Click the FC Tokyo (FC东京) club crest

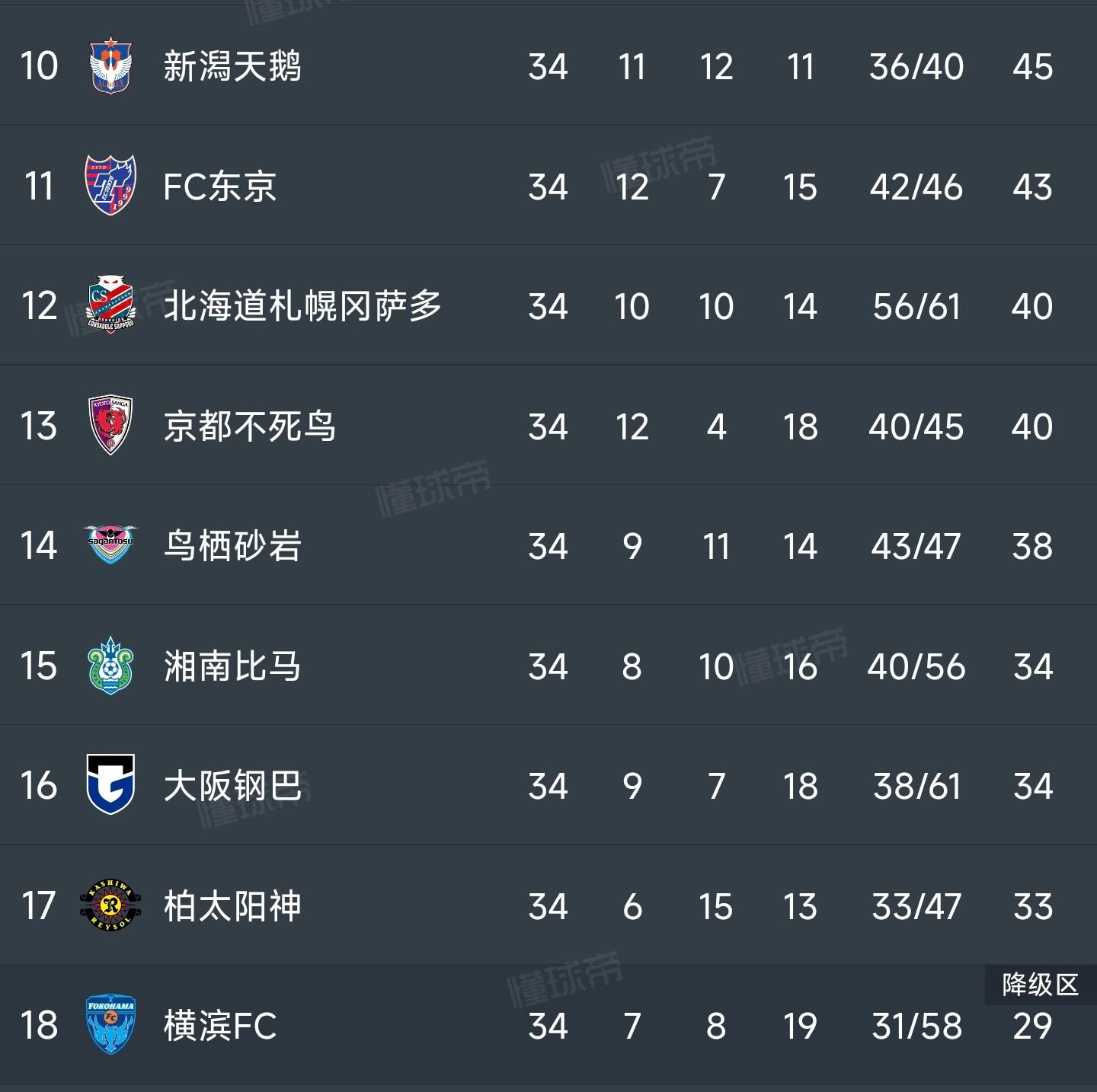pyautogui.click(x=110, y=186)
